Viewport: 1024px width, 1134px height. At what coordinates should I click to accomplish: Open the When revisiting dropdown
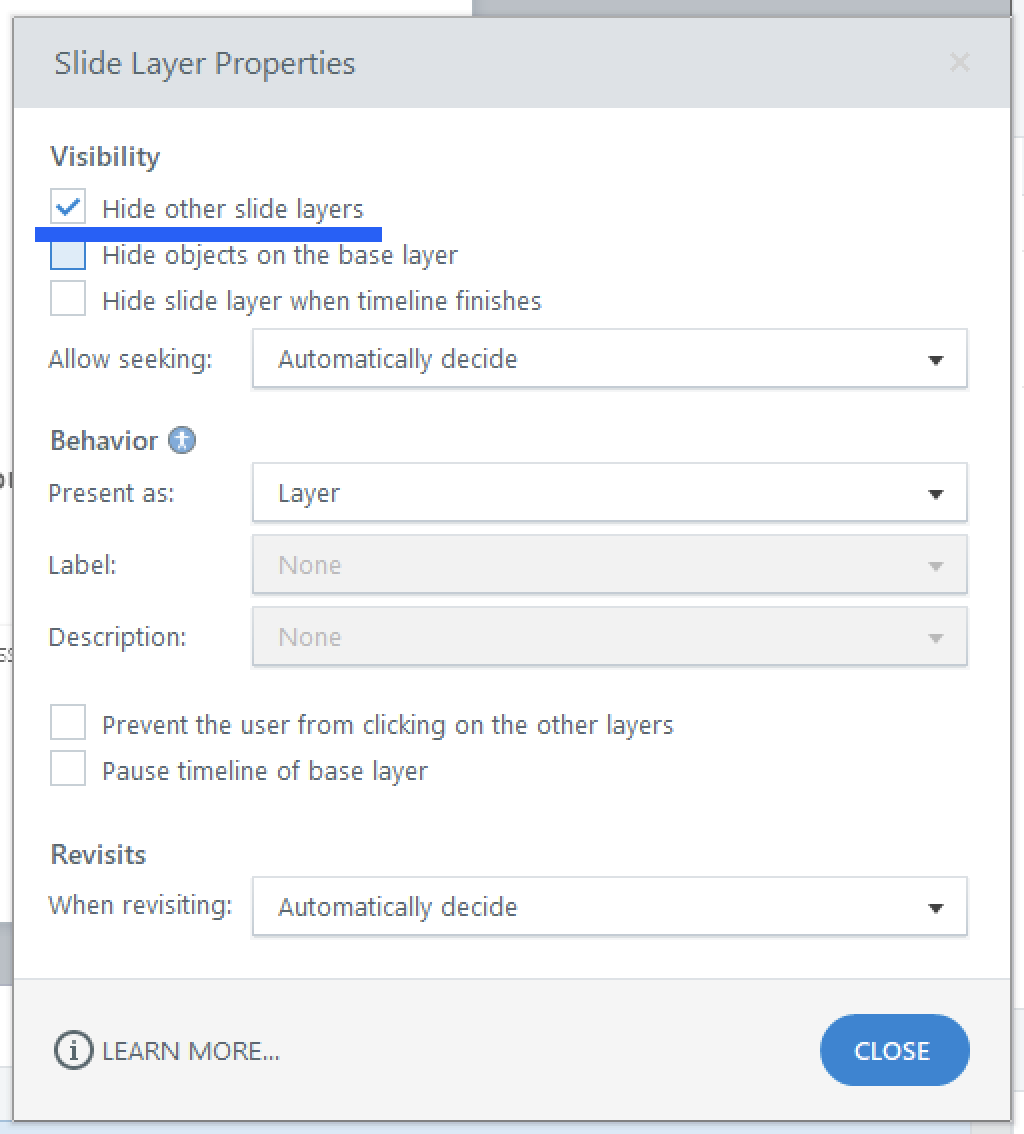tap(608, 907)
